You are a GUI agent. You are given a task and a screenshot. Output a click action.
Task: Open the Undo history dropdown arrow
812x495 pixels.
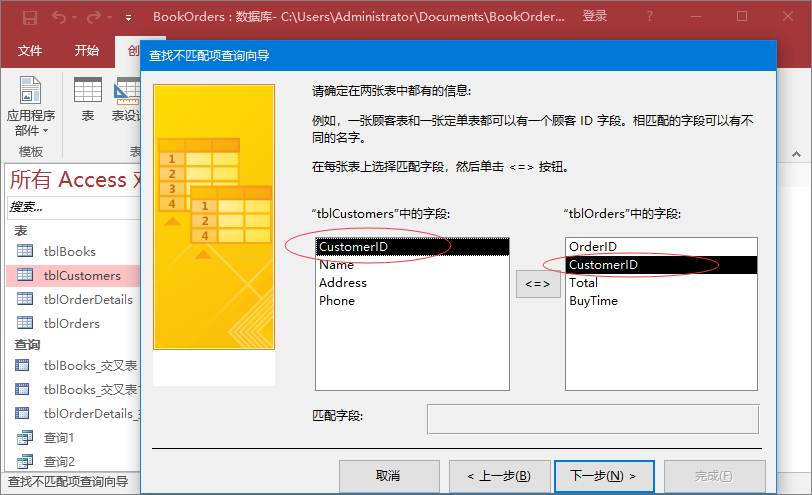[x=76, y=18]
